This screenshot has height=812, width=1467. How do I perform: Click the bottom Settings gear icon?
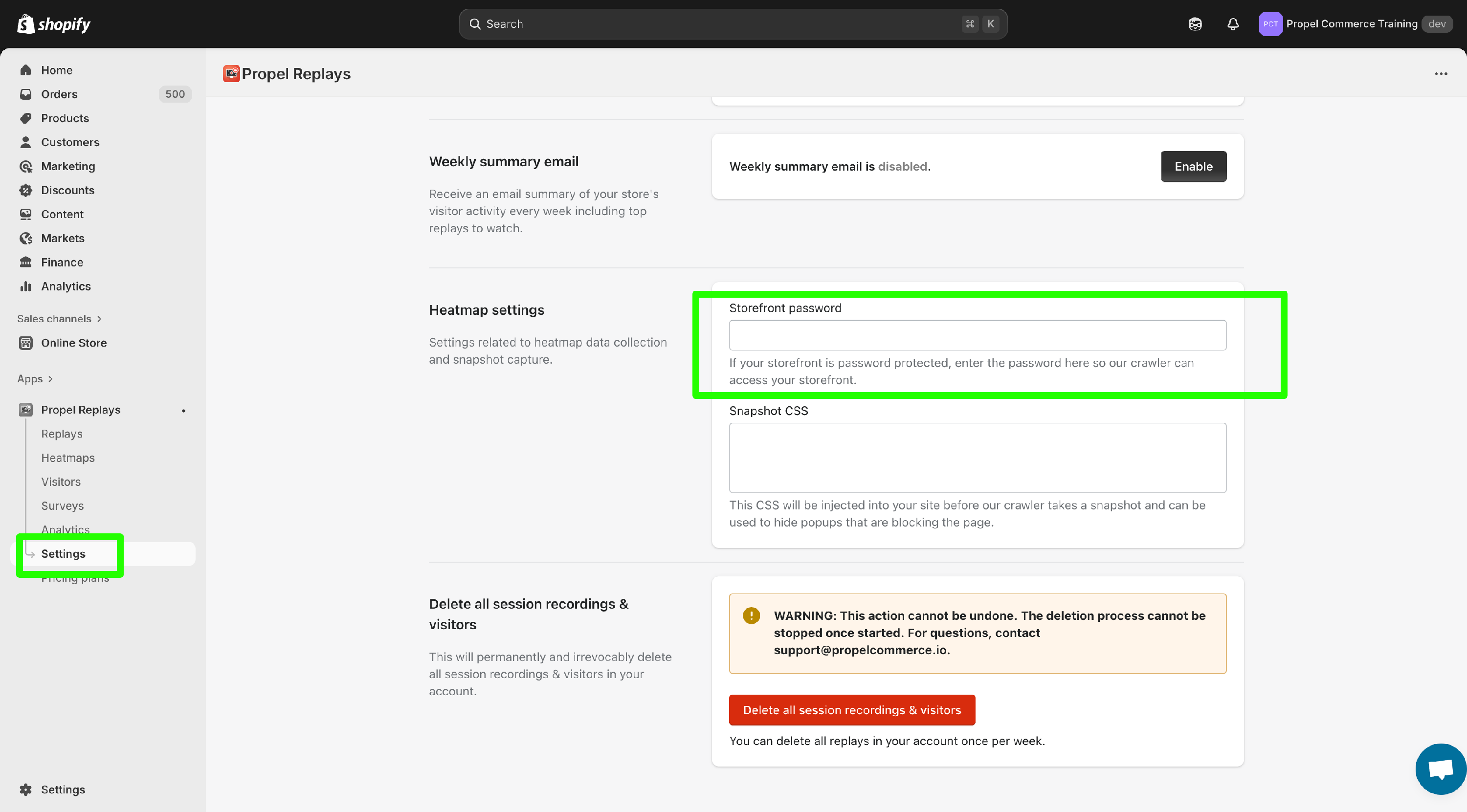point(25,789)
